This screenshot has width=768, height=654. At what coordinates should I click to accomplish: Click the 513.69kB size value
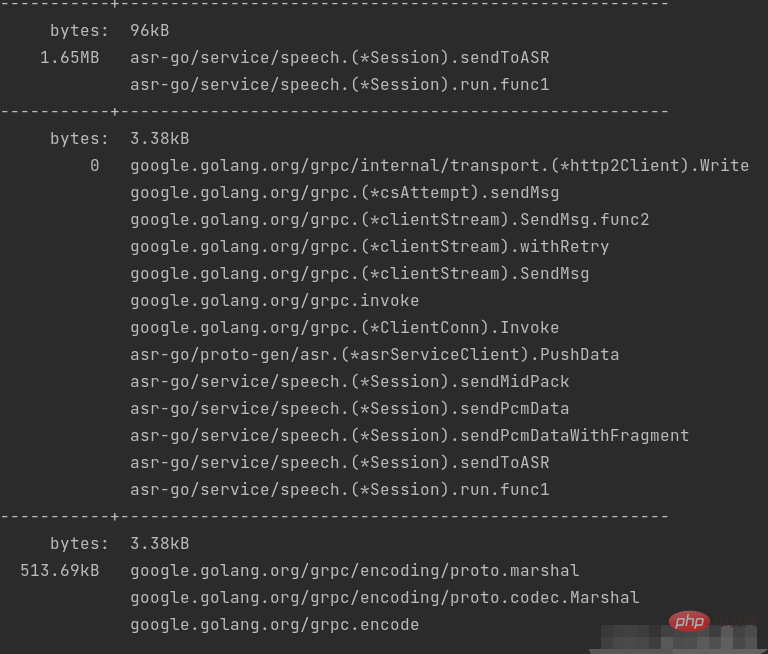(59, 571)
